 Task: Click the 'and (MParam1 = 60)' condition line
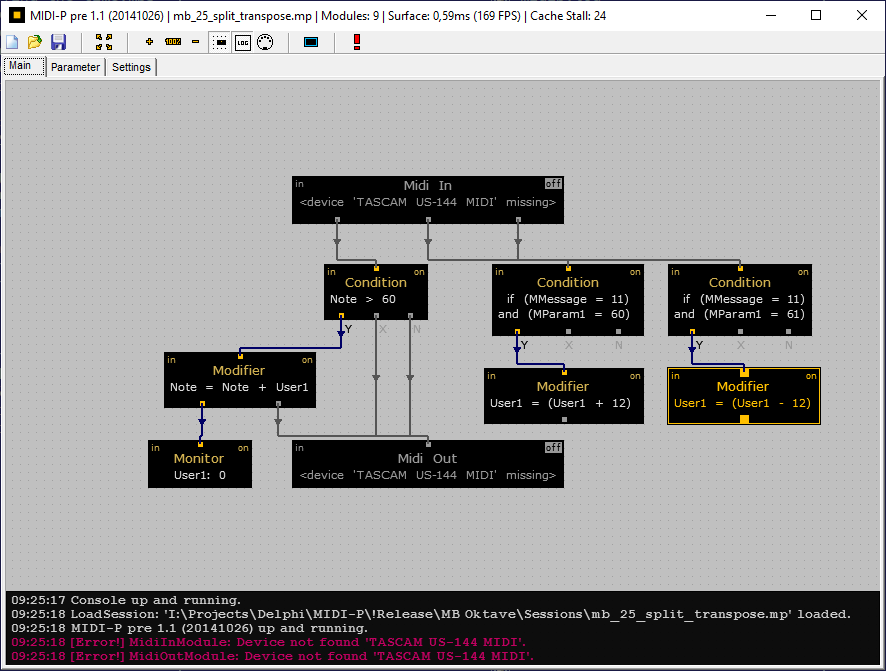pos(564,315)
